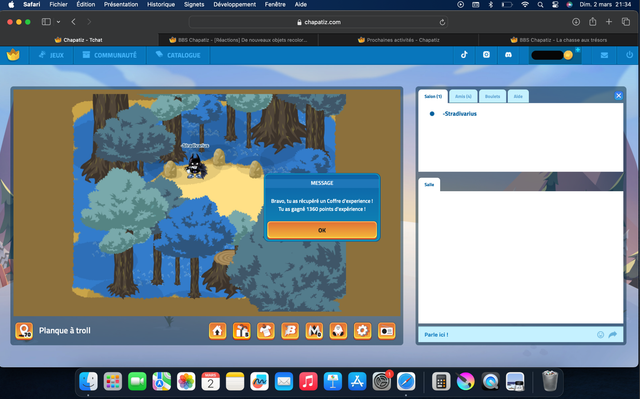Open the character avatar icon

(338, 331)
